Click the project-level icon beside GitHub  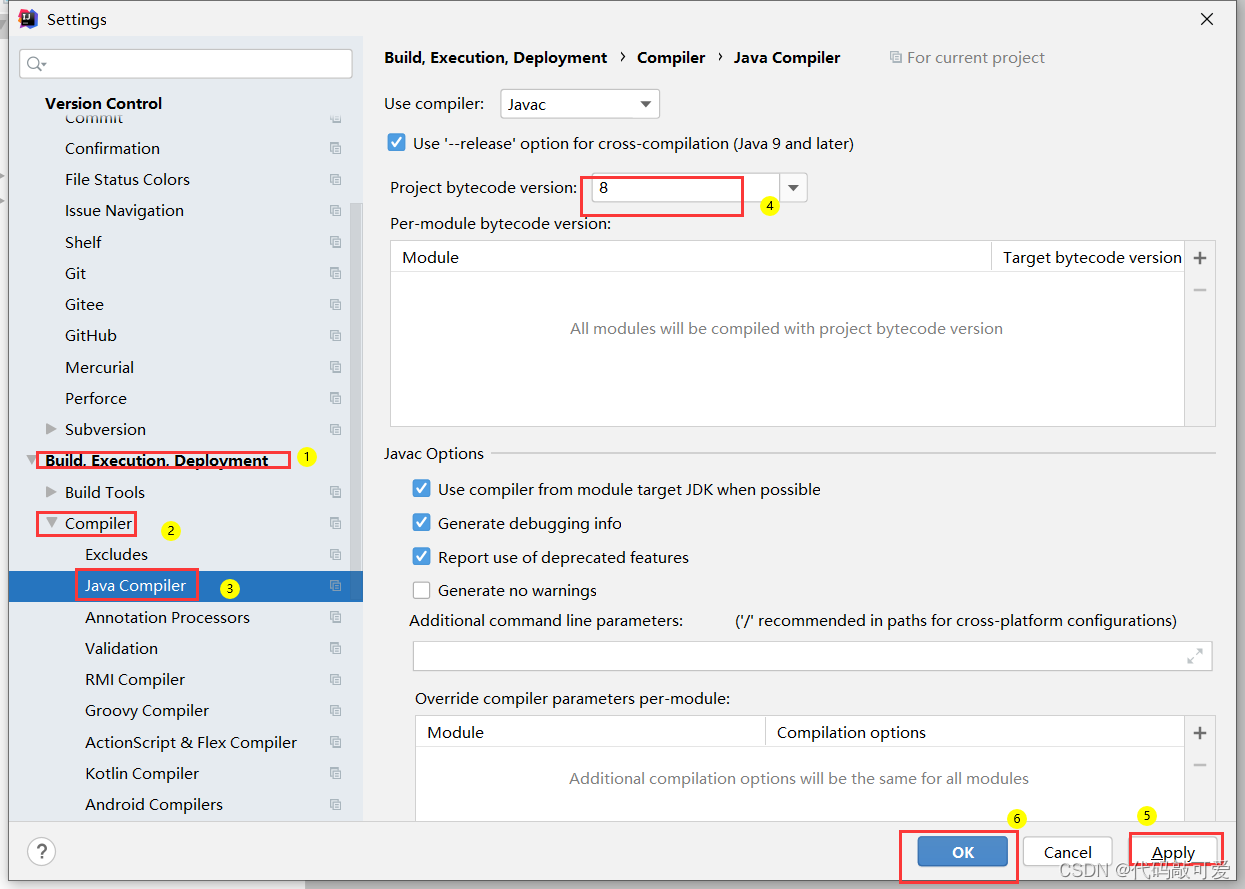(335, 336)
